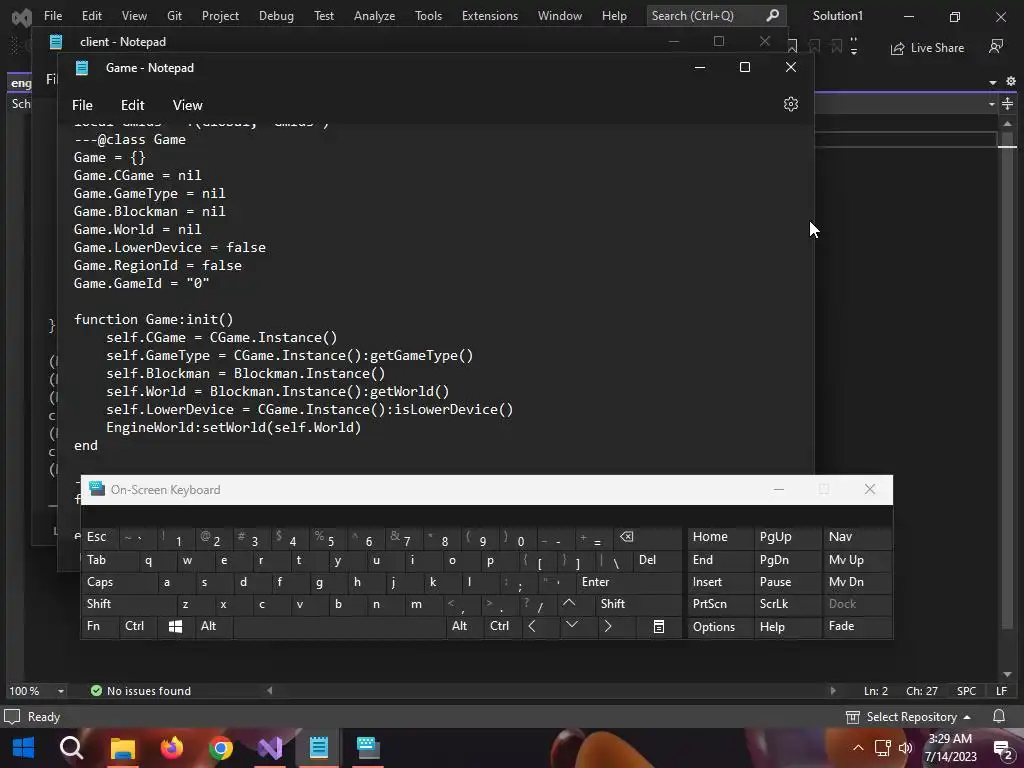Viewport: 1024px width, 768px height.
Task: Toggle ScrLk key on on-screen keyboard
Action: click(786, 604)
